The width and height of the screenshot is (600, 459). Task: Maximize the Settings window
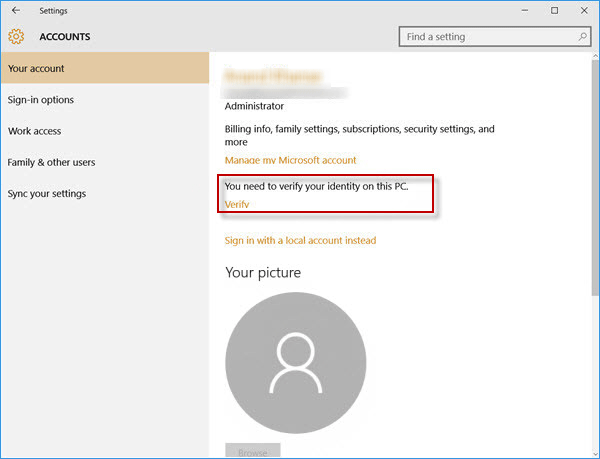555,10
